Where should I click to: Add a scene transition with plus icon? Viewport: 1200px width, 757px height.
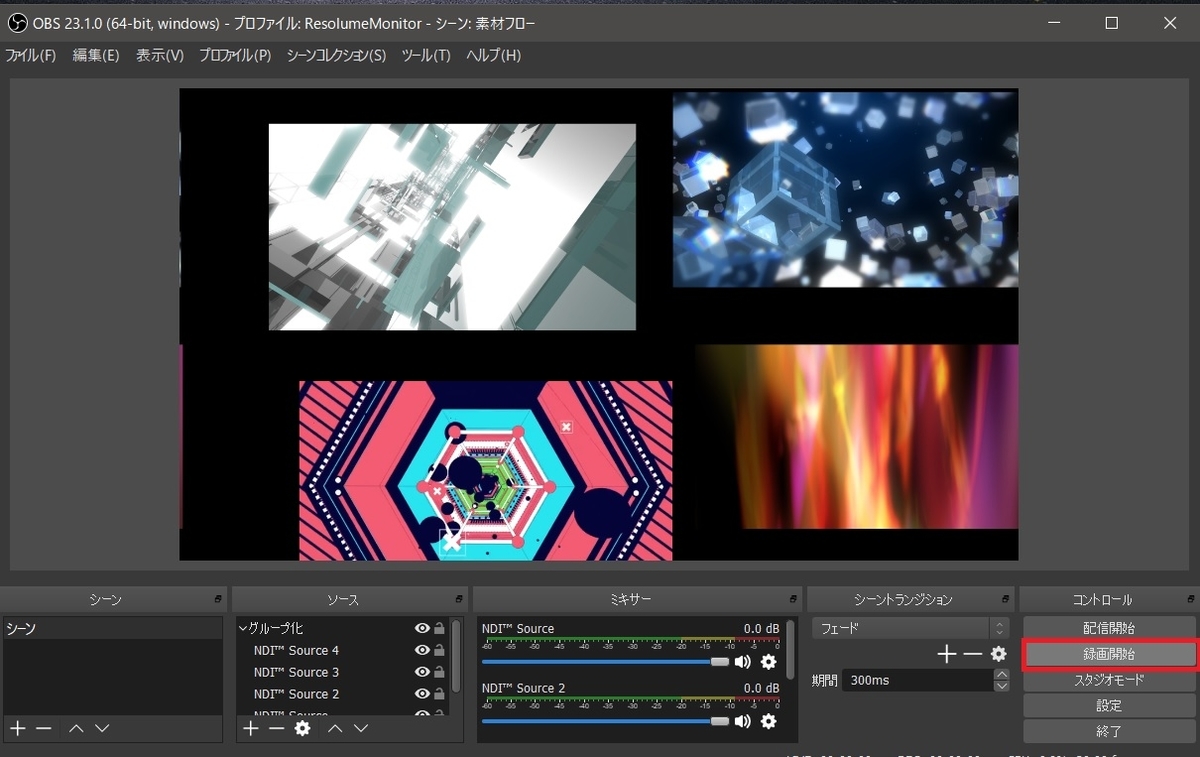point(946,654)
